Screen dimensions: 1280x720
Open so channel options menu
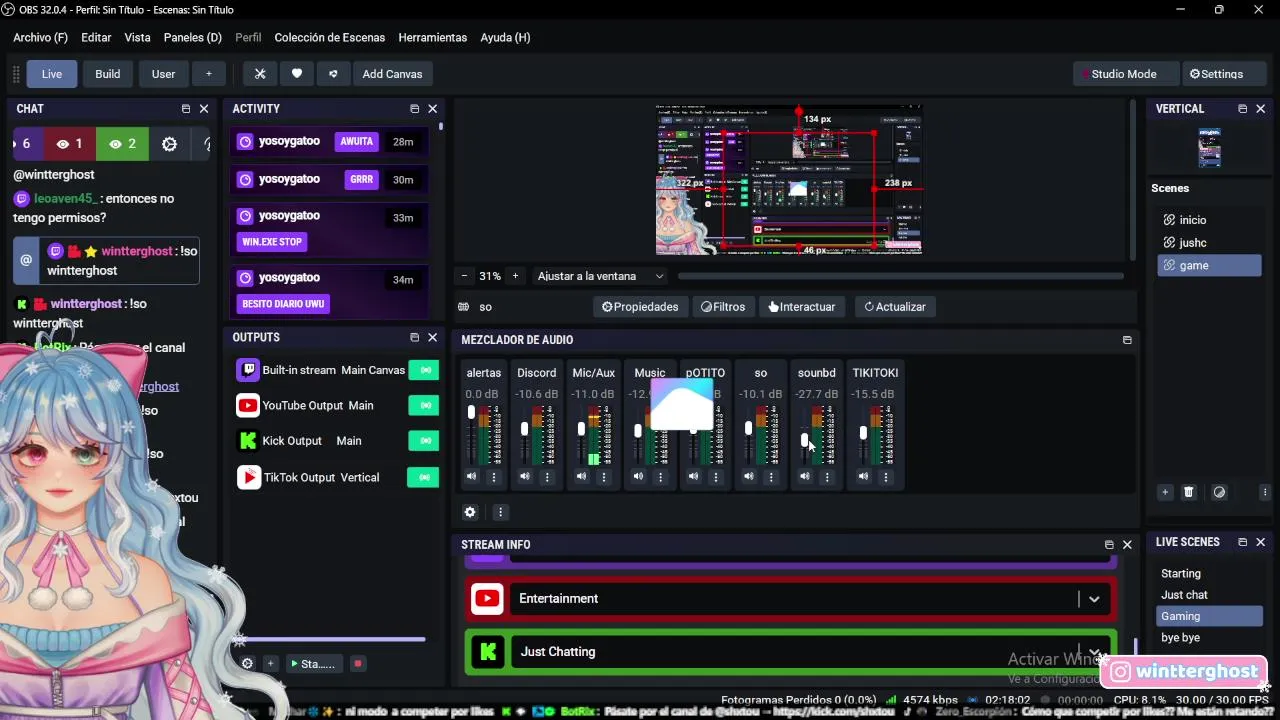[771, 477]
